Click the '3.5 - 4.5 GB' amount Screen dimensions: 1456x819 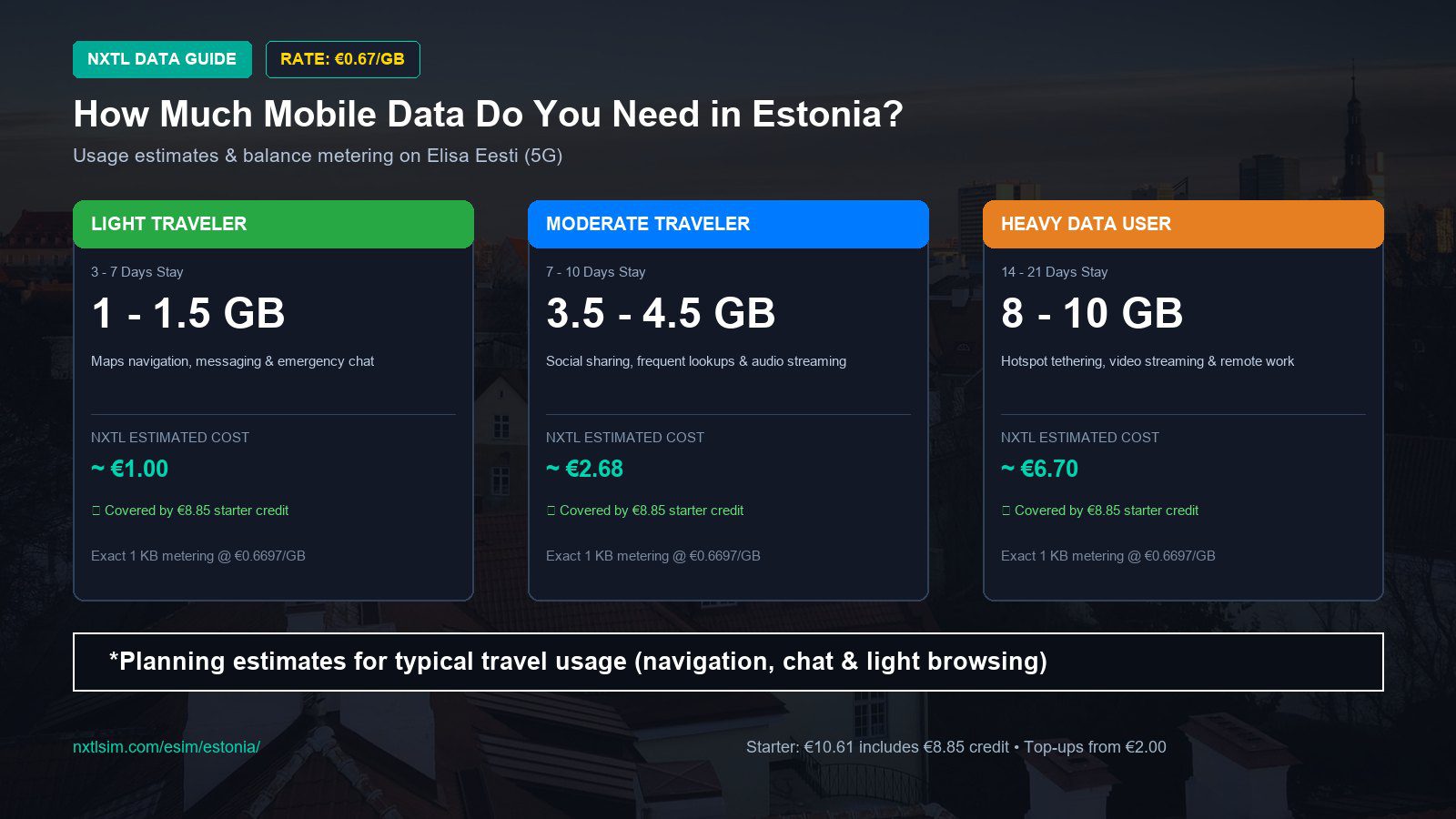(x=661, y=313)
